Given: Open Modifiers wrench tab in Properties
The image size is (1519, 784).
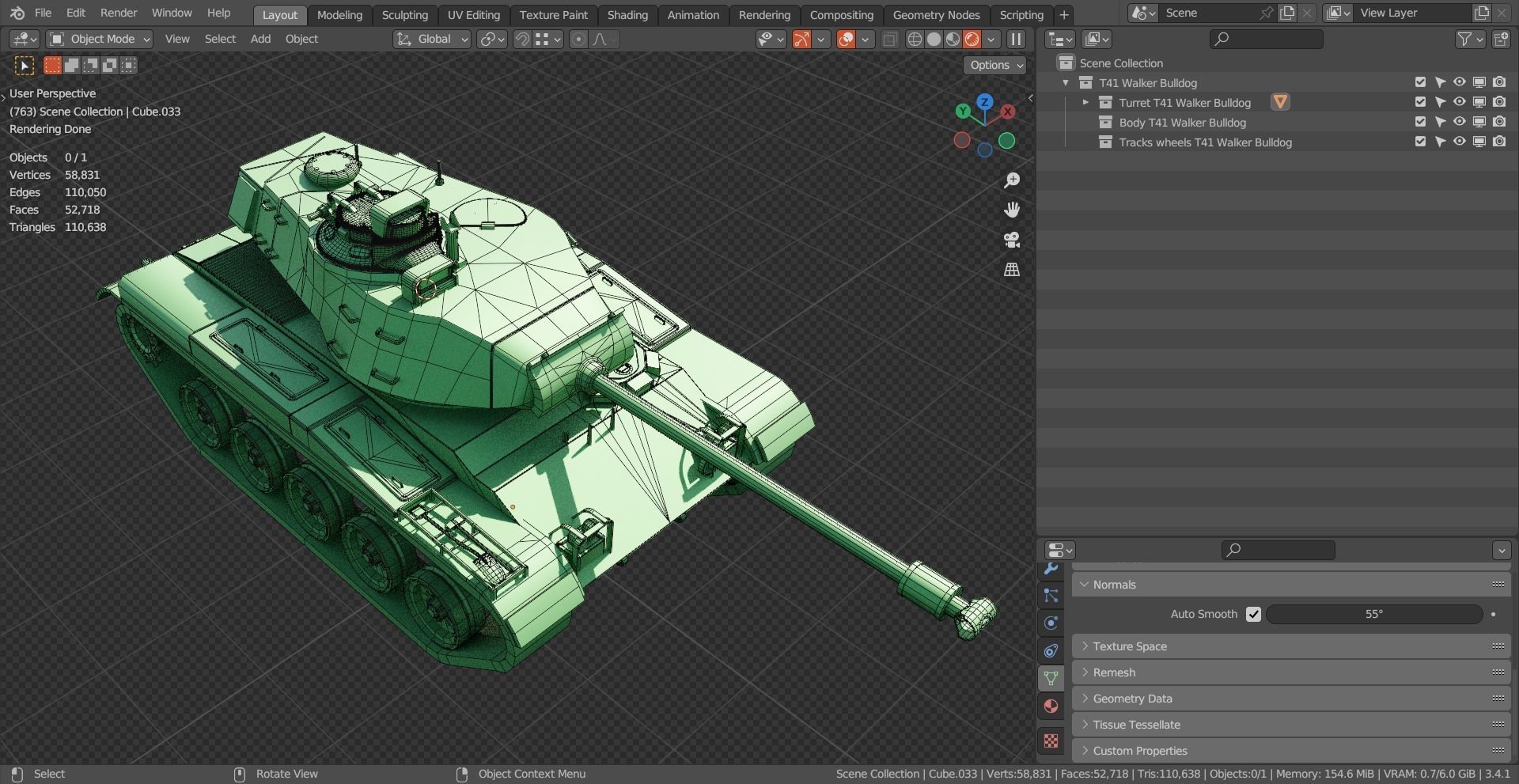Looking at the screenshot, I should click(x=1051, y=568).
